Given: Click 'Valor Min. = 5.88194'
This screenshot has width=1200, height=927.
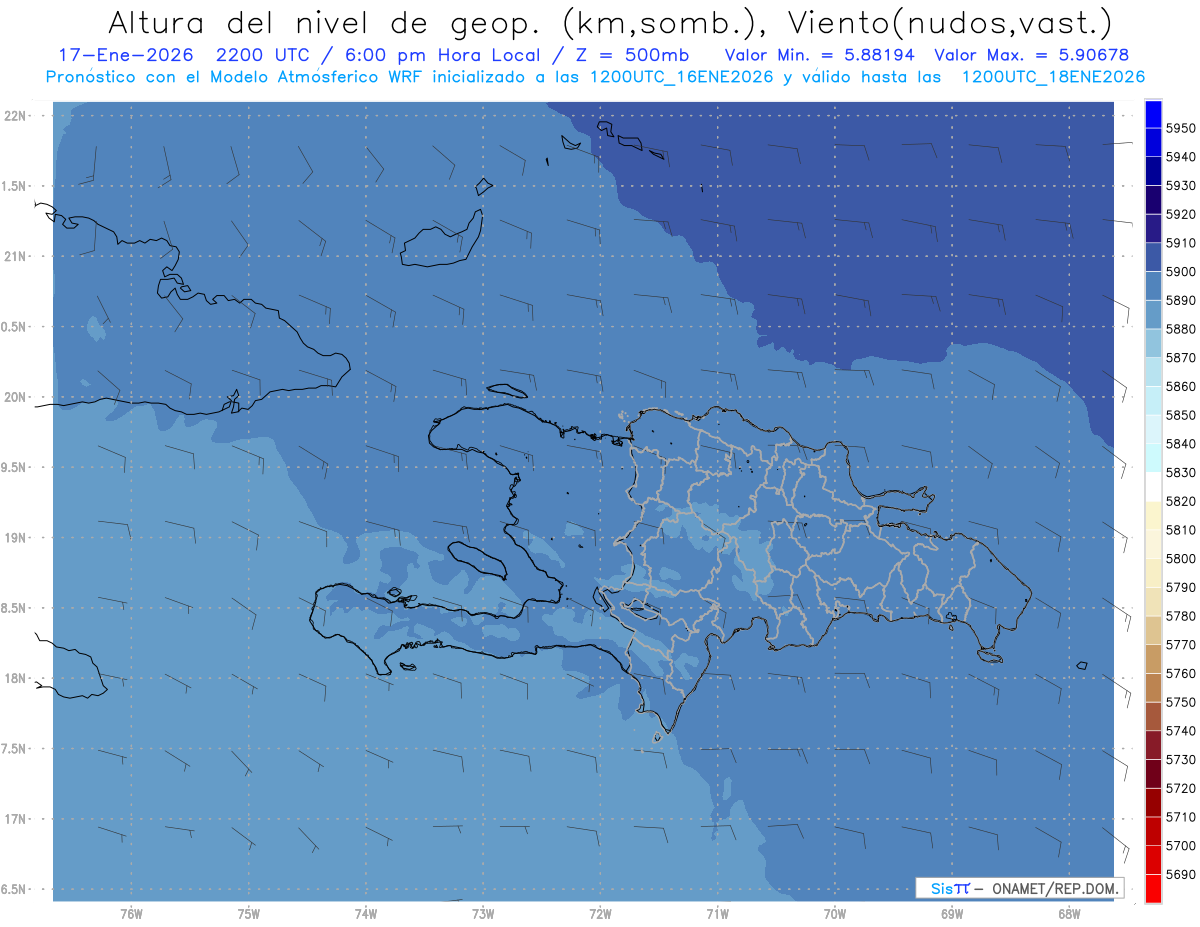Looking at the screenshot, I should pos(818,55).
